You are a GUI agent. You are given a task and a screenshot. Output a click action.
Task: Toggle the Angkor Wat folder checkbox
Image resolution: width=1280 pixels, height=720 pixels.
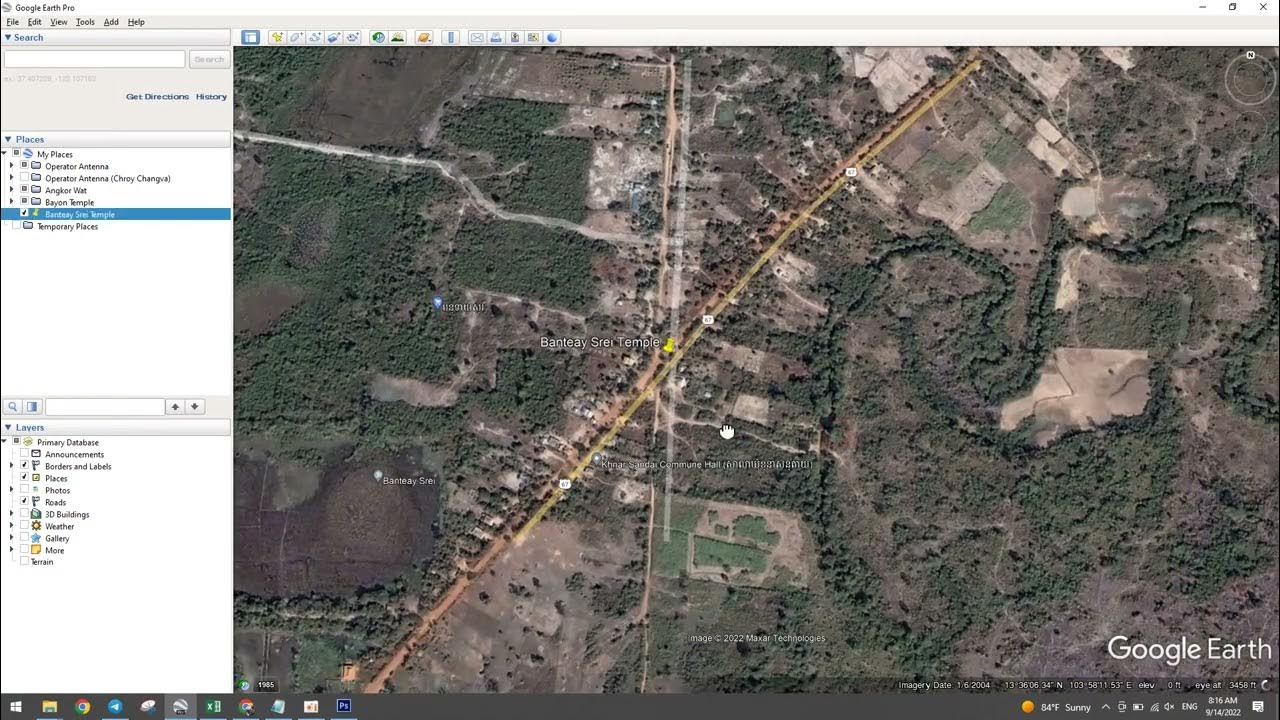pyautogui.click(x=24, y=189)
